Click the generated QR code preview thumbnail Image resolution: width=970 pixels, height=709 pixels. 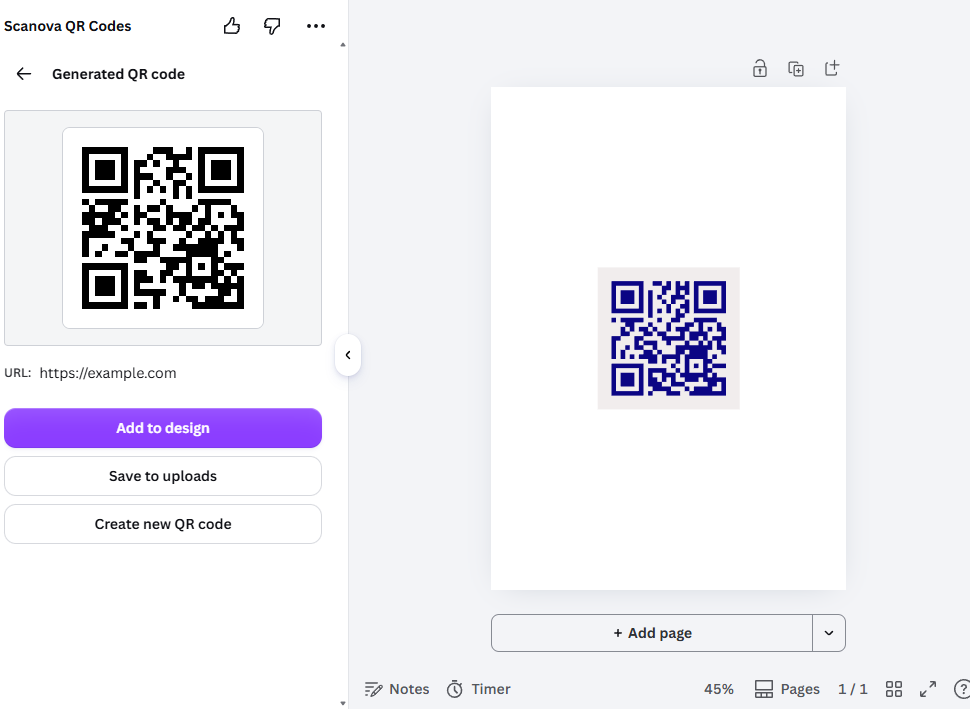pyautogui.click(x=163, y=228)
